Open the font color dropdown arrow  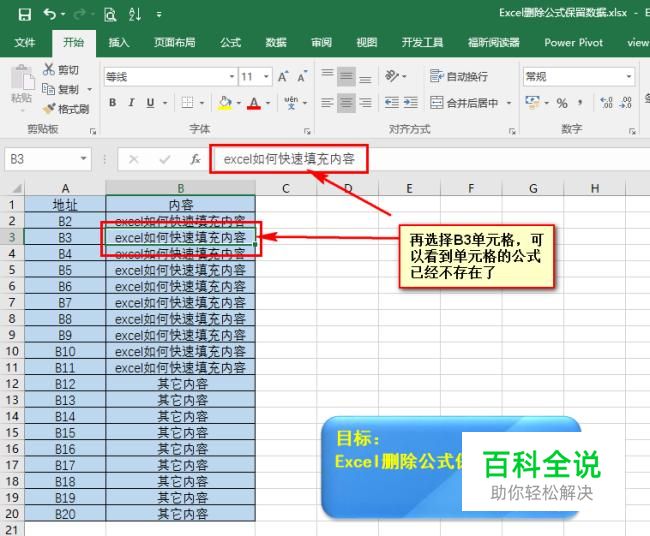[x=268, y=103]
